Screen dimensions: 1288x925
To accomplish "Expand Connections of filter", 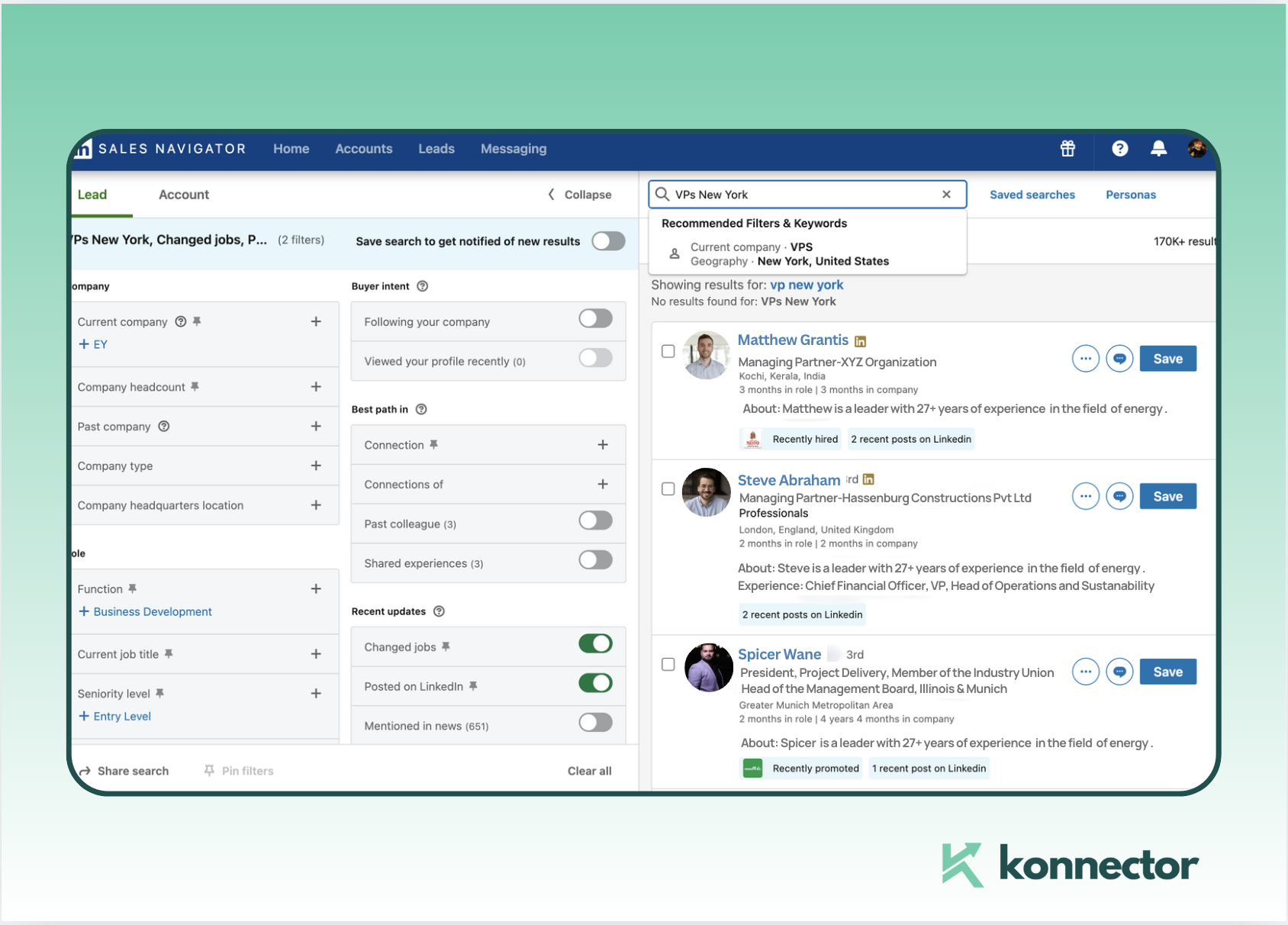I will [603, 485].
